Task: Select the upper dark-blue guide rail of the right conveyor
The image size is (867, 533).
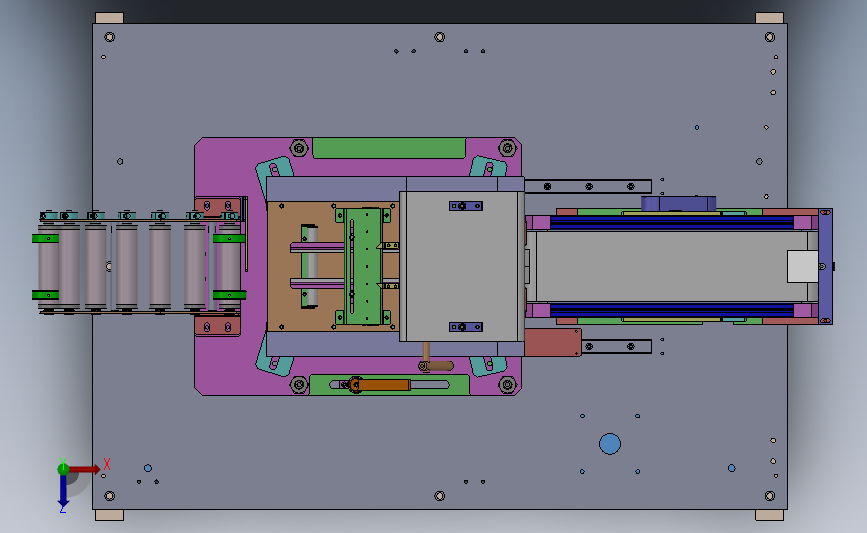Action: tap(672, 222)
